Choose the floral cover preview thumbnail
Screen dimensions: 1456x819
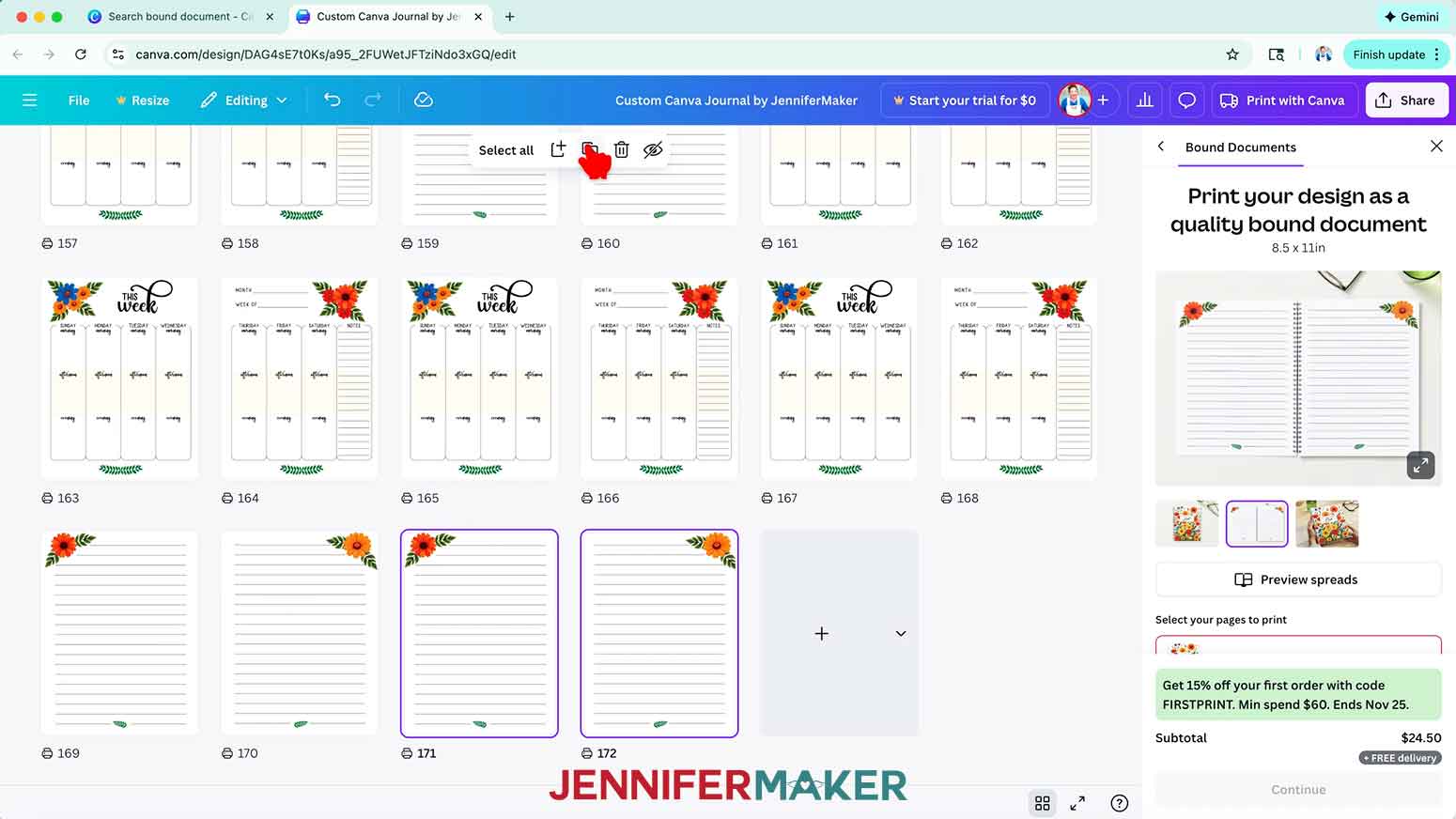1187,523
